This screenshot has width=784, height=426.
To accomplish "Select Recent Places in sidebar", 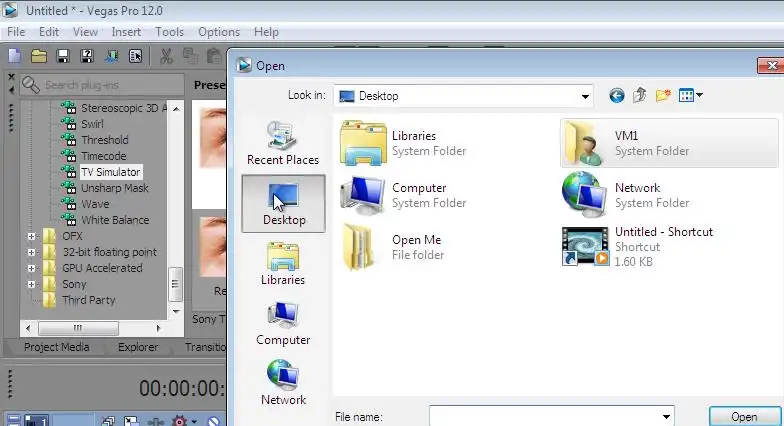I will 283,144.
